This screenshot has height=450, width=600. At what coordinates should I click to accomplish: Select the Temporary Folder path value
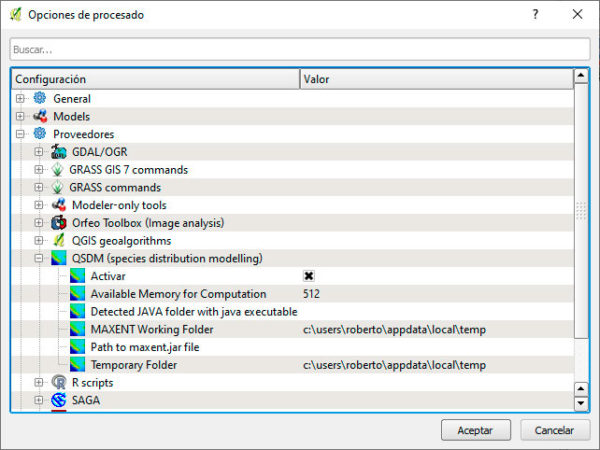394,365
